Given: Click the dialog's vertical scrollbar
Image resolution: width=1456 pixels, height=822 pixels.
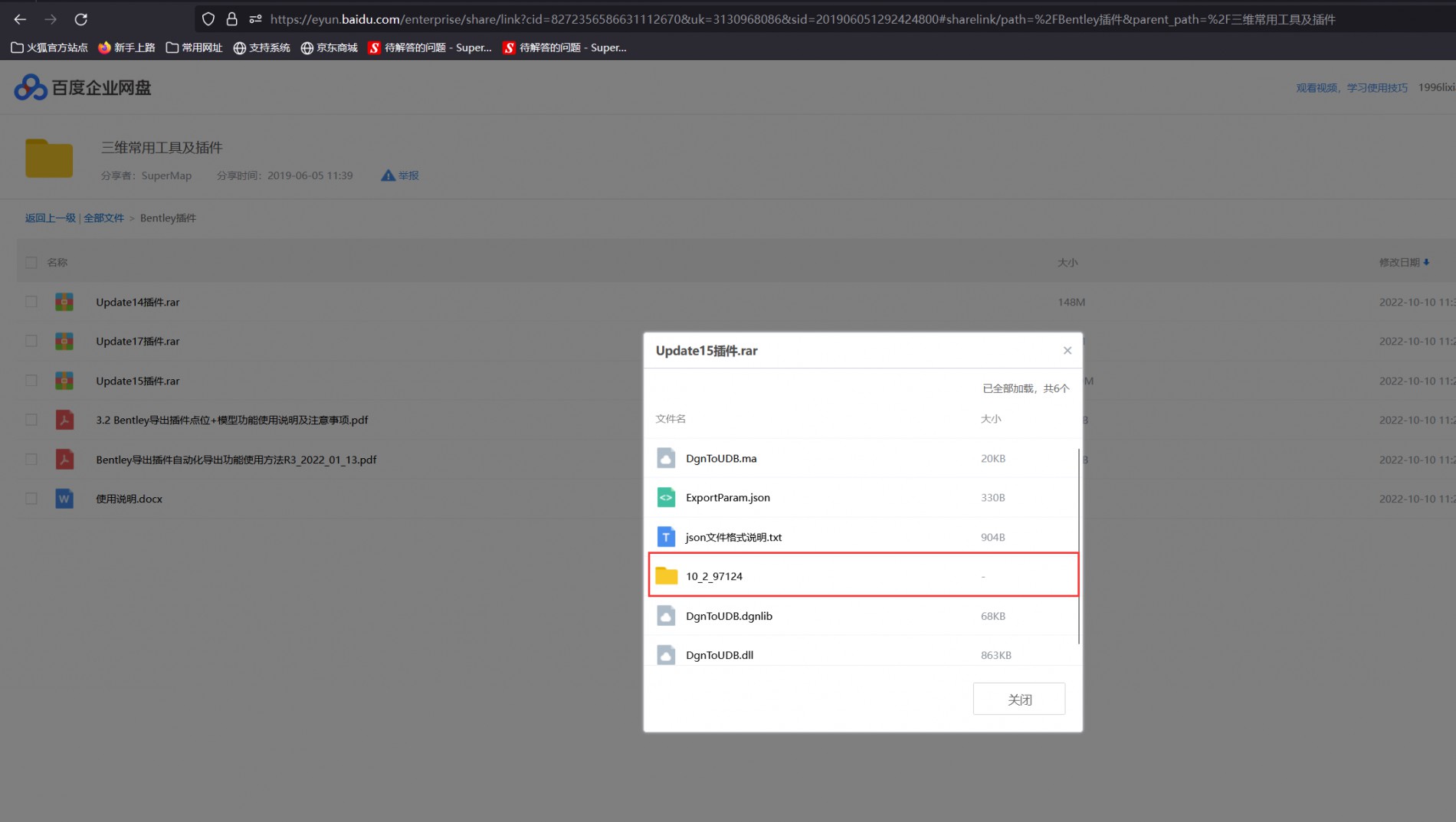Looking at the screenshot, I should click(1078, 545).
